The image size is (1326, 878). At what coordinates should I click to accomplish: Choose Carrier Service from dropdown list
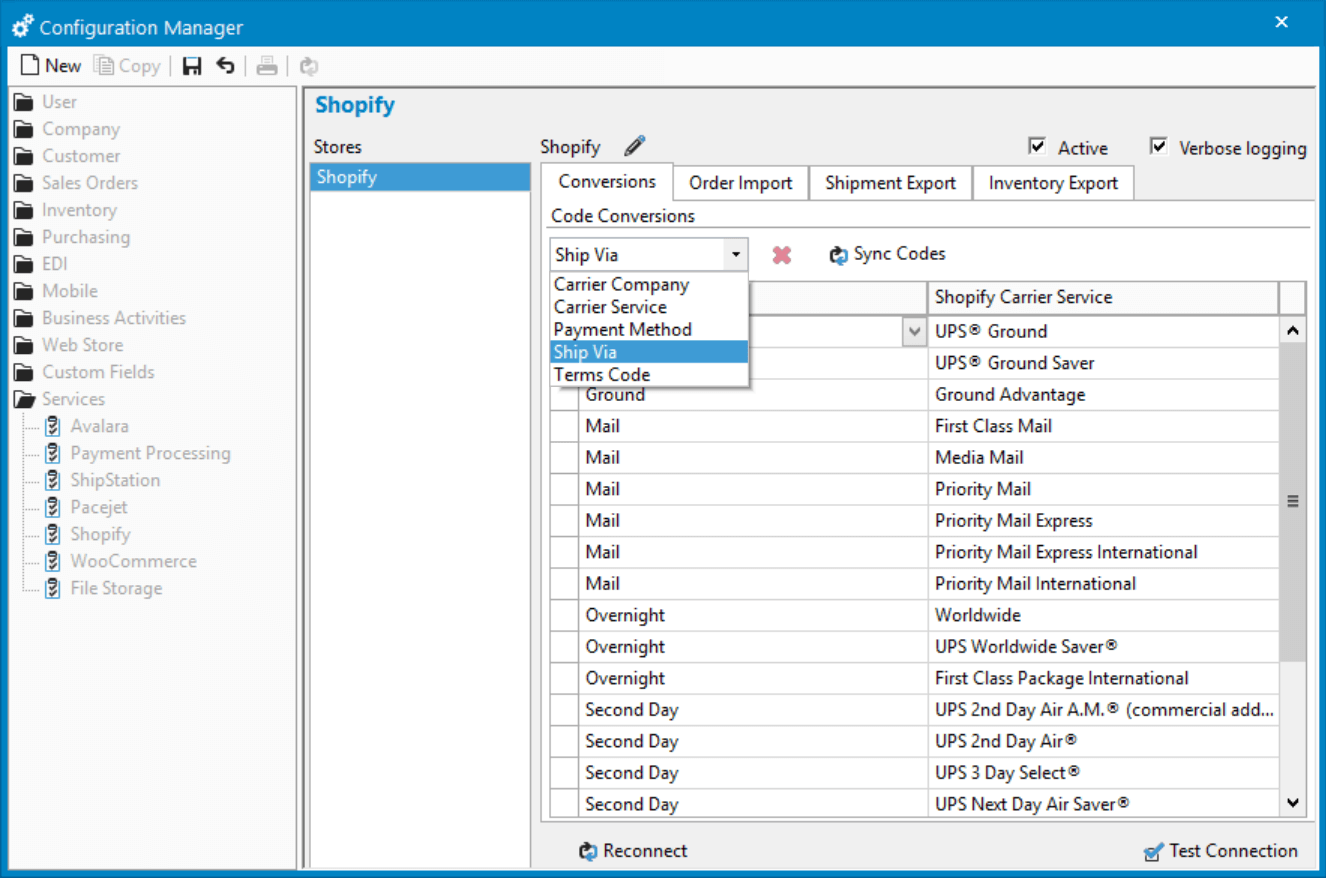pyautogui.click(x=649, y=307)
